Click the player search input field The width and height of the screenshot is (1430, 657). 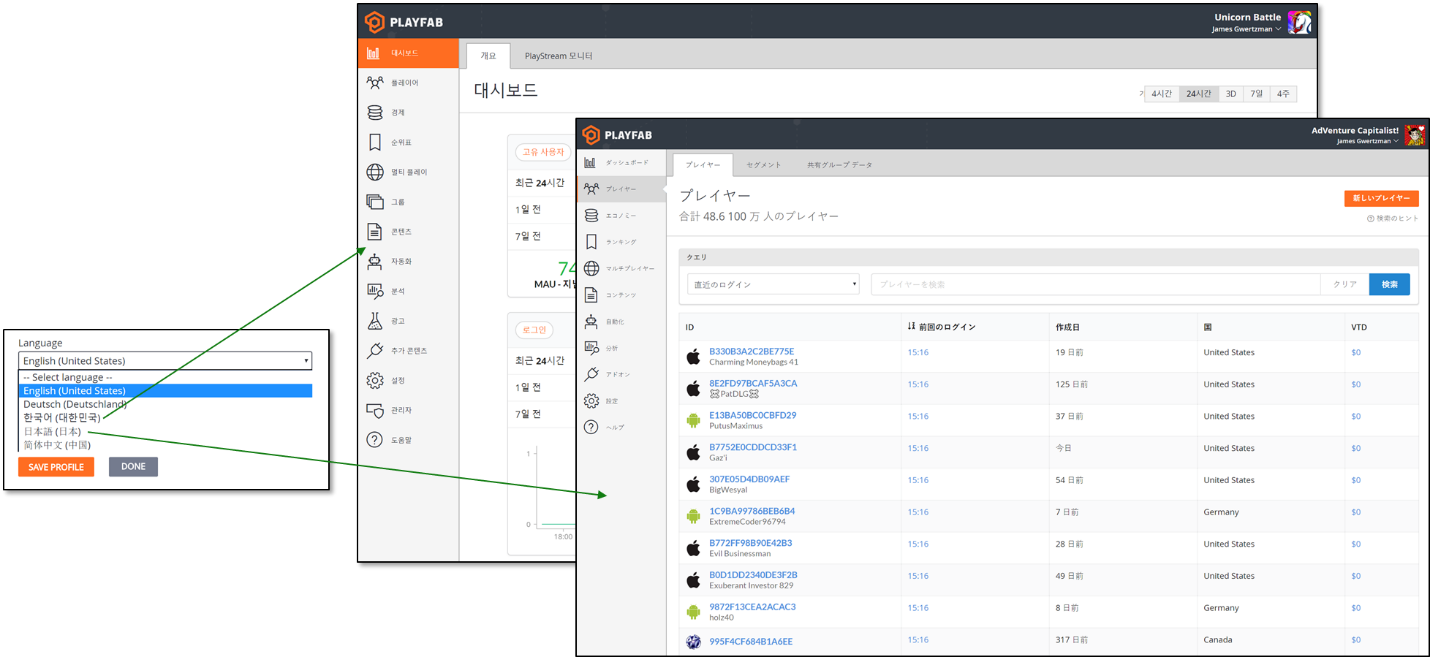[x=1095, y=285]
